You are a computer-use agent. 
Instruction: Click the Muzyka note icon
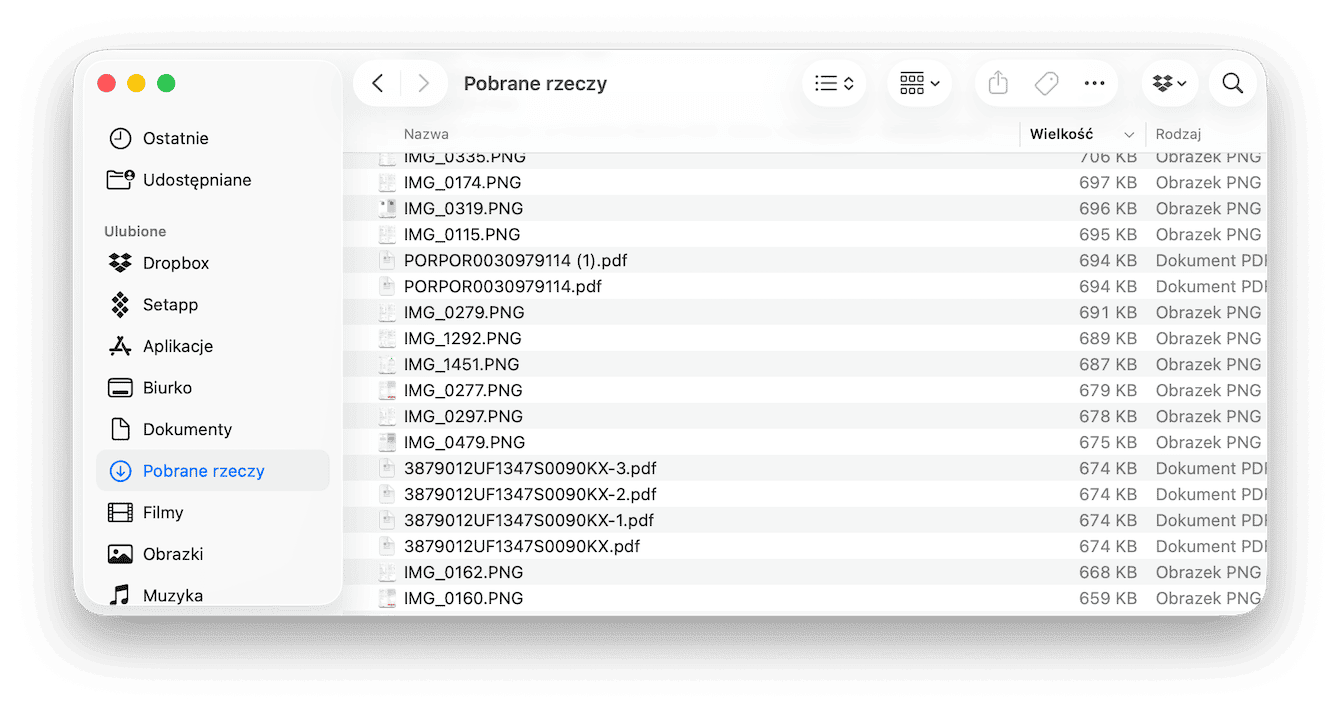click(120, 595)
